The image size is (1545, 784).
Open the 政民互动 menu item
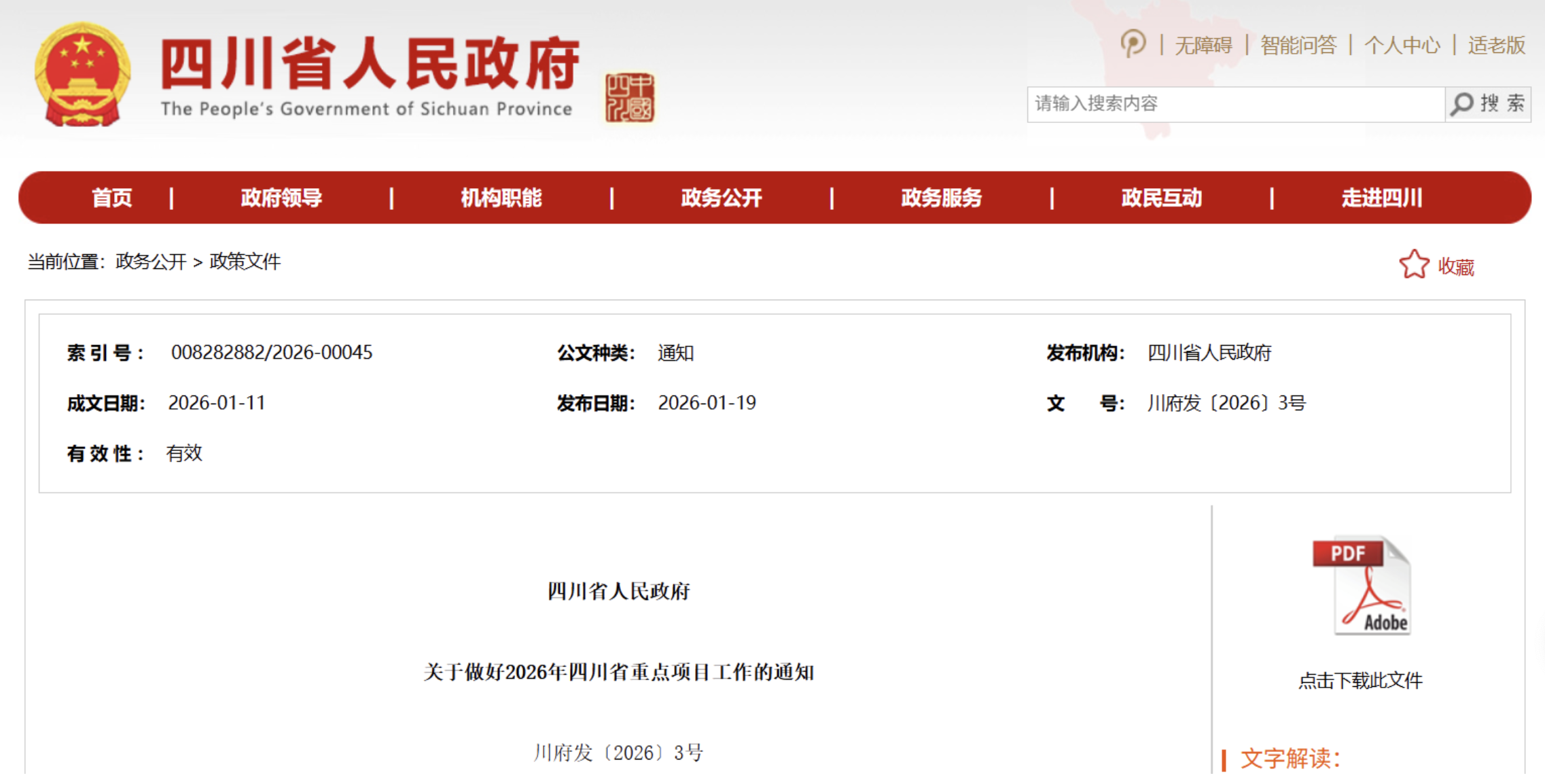[x=1160, y=198]
